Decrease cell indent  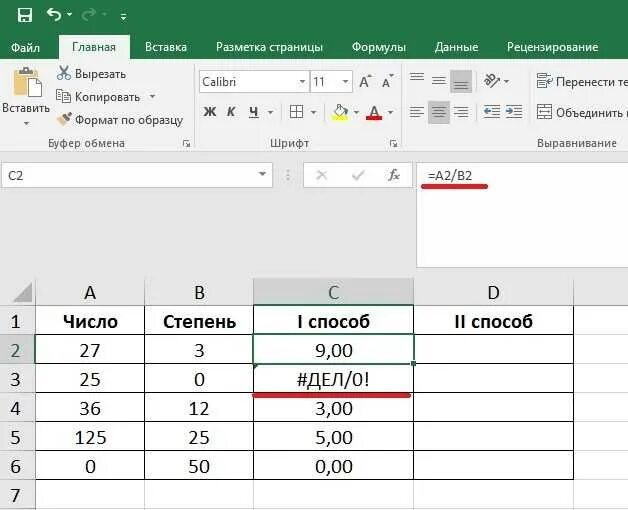(491, 112)
